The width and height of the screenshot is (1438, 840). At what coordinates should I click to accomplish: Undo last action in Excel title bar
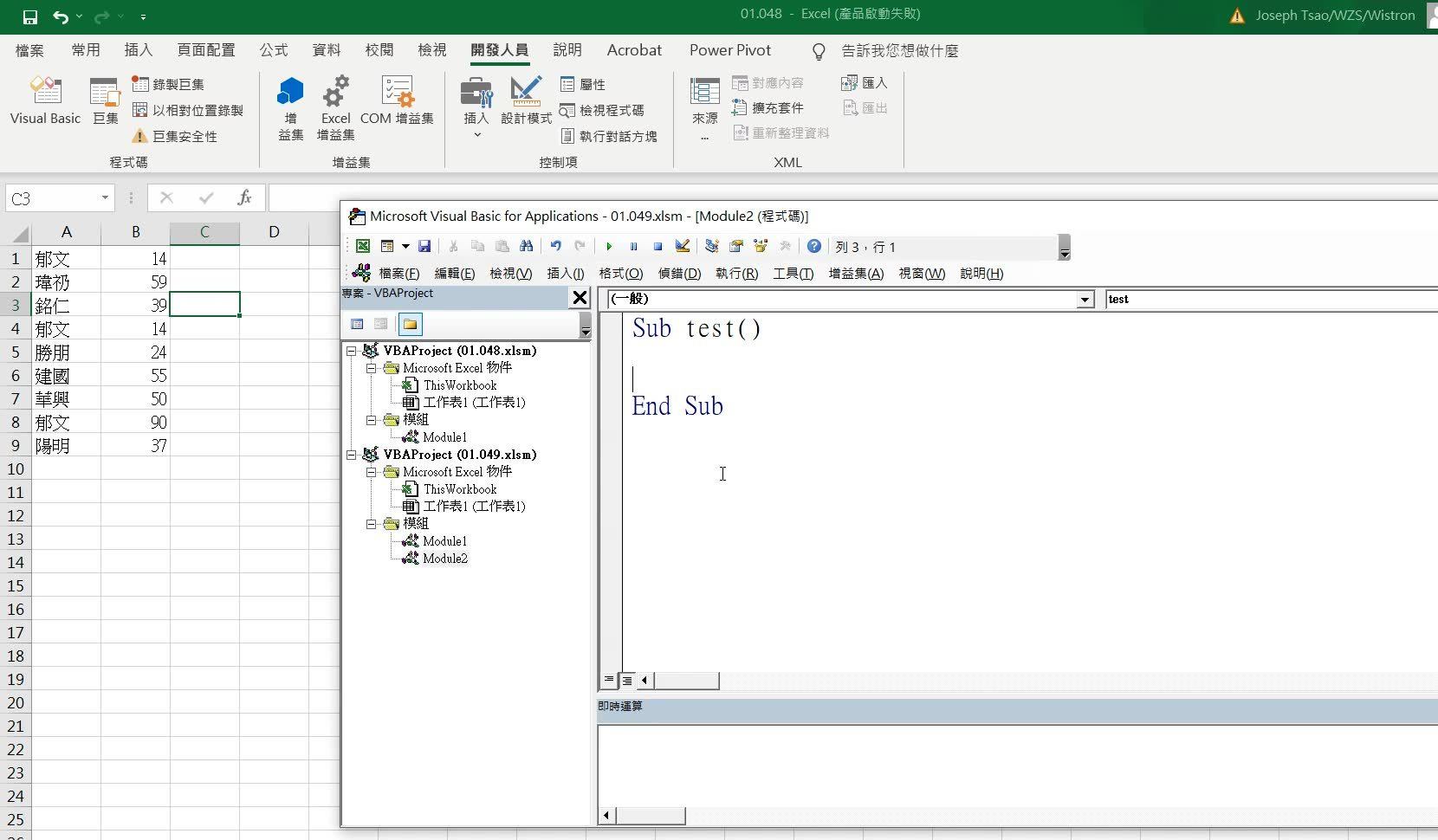[60, 16]
